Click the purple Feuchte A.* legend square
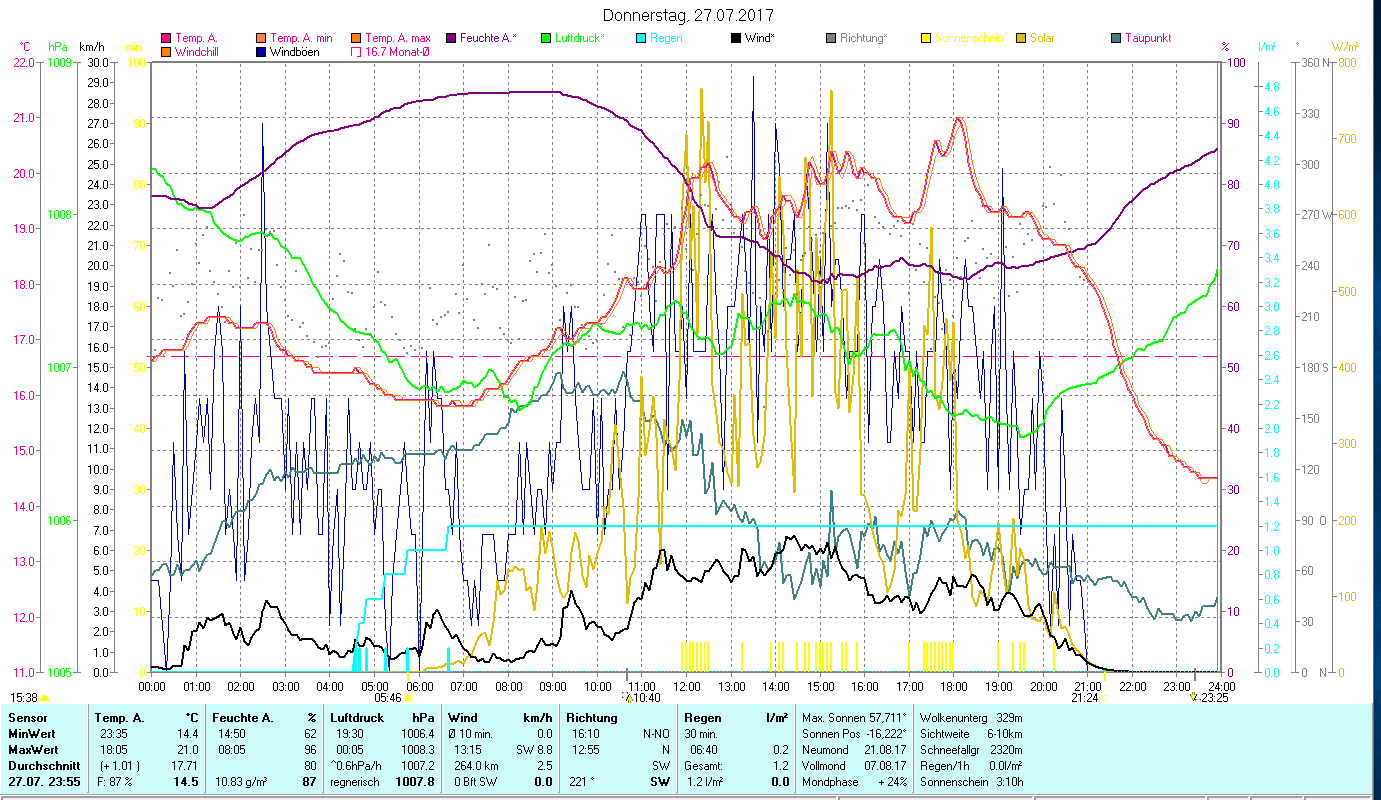 tap(450, 38)
